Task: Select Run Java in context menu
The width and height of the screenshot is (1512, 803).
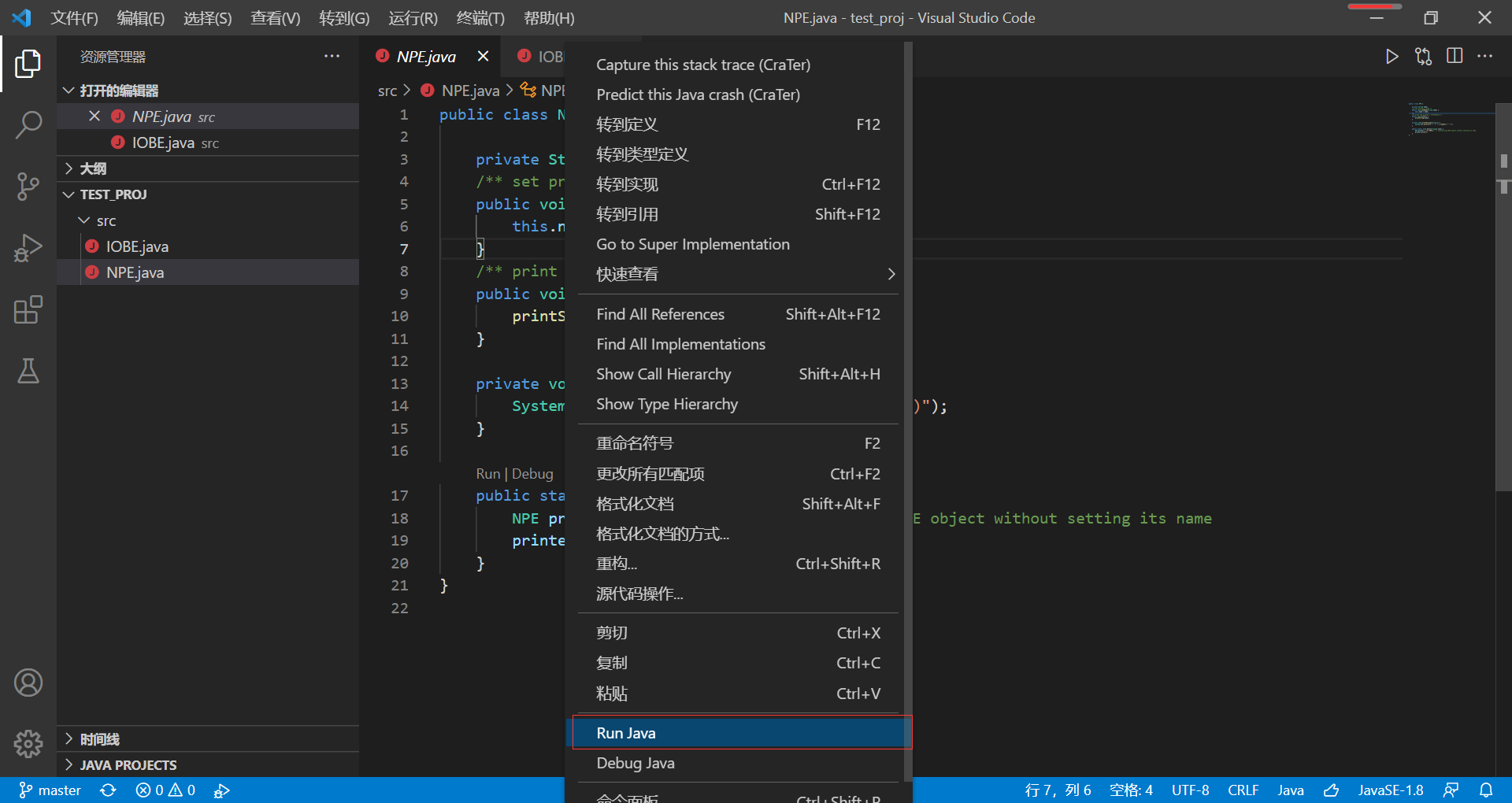Action: coord(739,733)
